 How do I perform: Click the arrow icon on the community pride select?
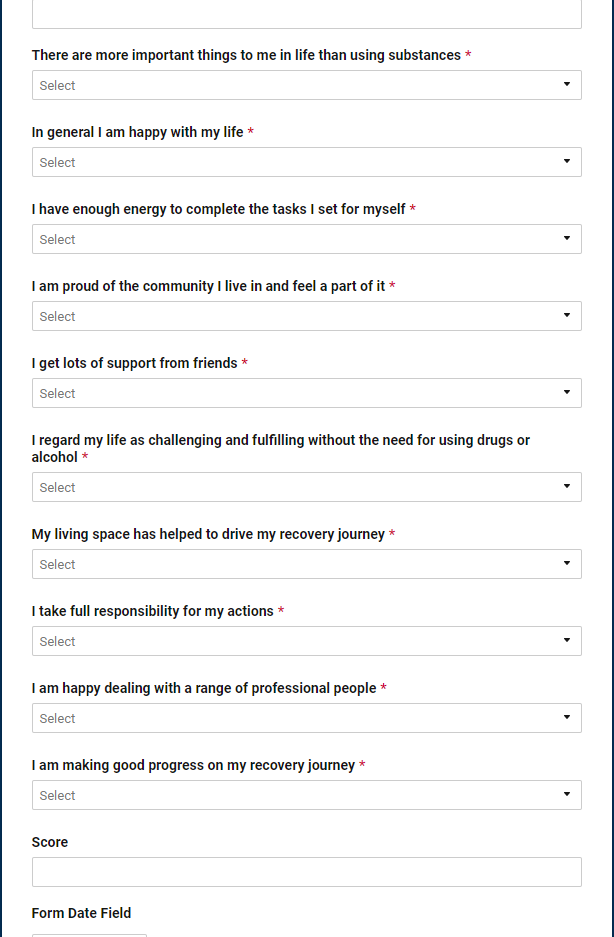[x=568, y=316]
